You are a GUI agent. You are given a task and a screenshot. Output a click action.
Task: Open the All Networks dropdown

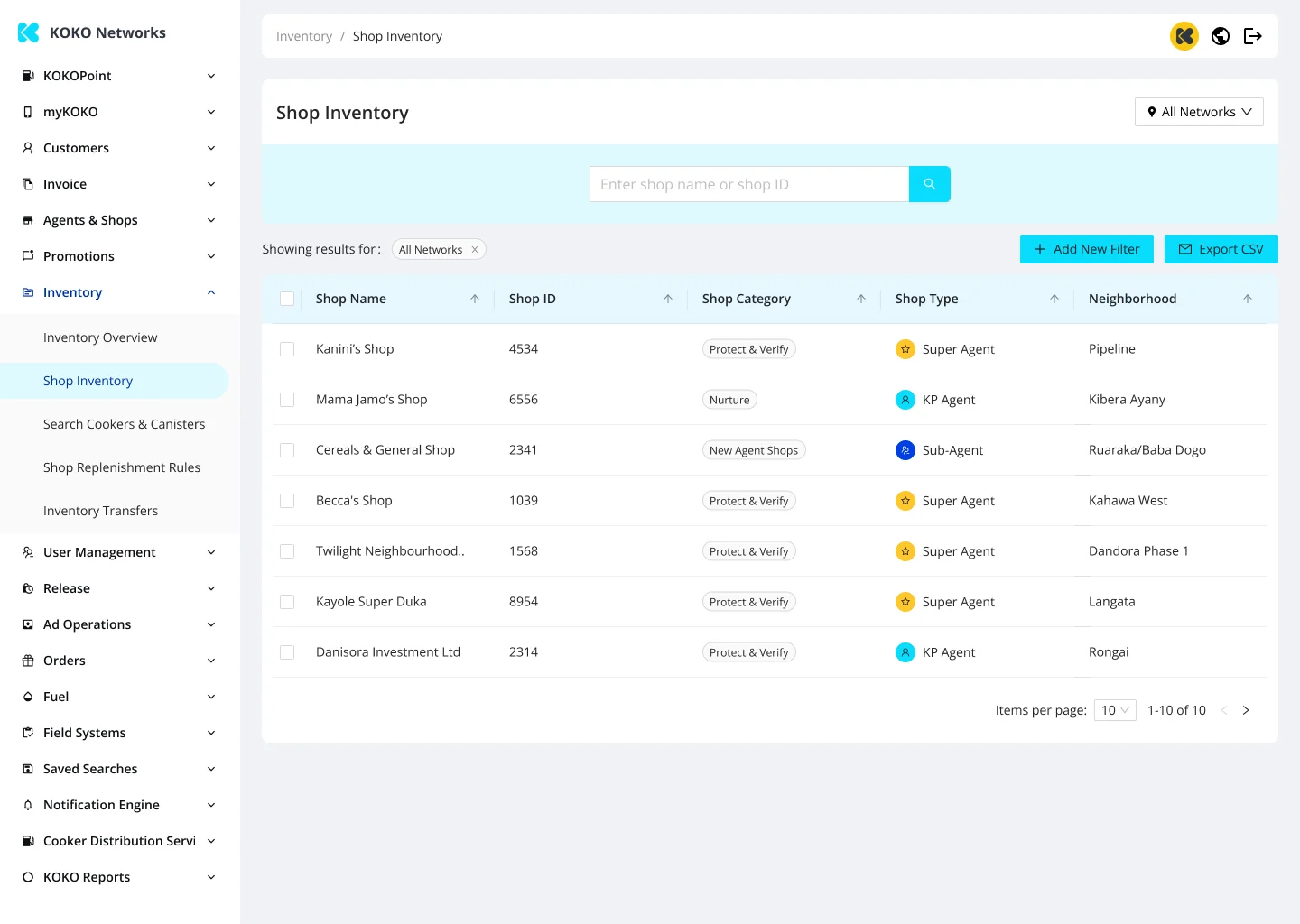(x=1199, y=112)
